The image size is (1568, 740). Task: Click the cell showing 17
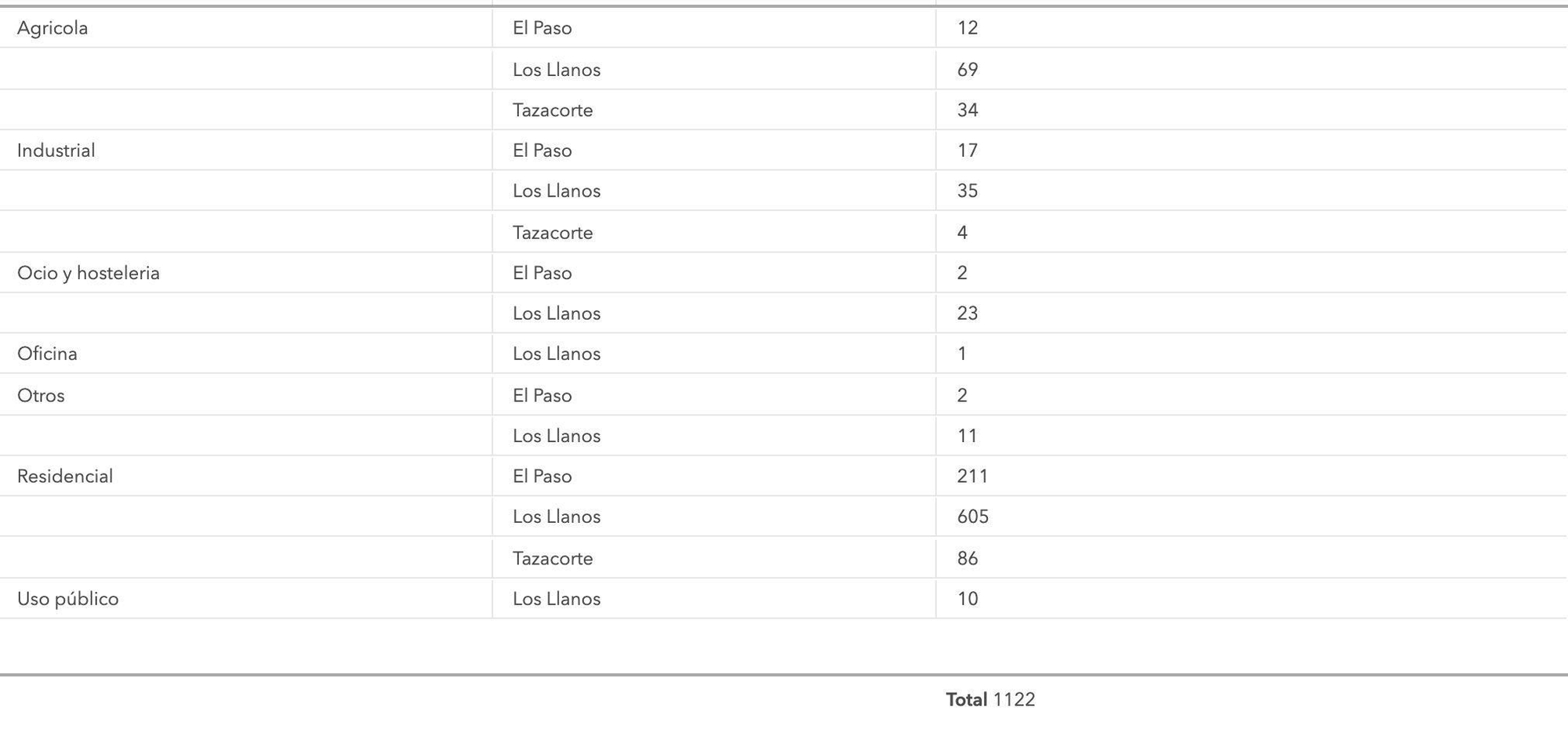click(967, 151)
